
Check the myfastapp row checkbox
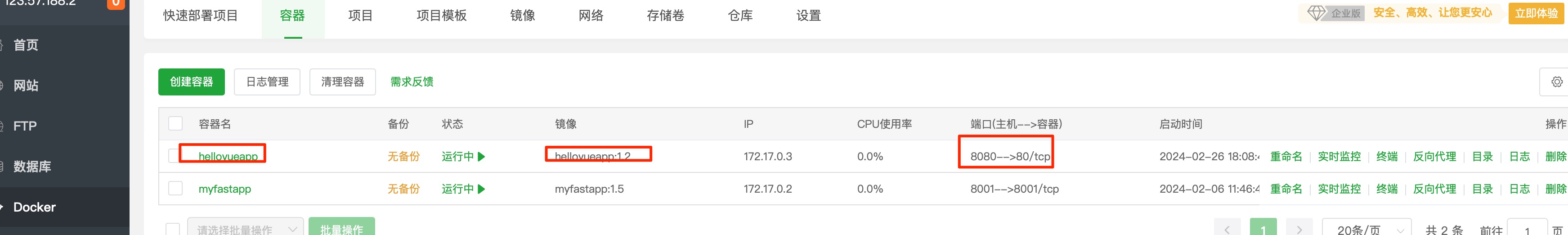pos(175,189)
